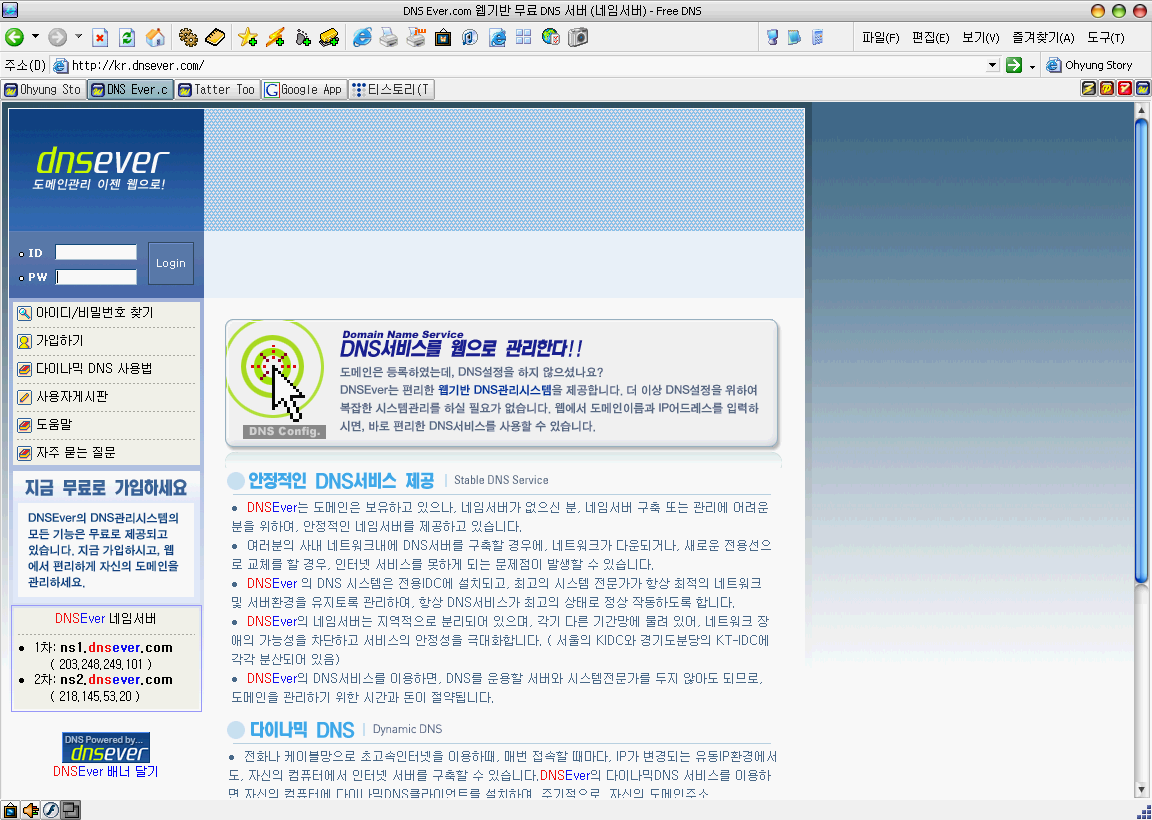This screenshot has height=820, width=1152.
Task: Click the DNSEver 배너 달기 link
Action: (x=106, y=772)
